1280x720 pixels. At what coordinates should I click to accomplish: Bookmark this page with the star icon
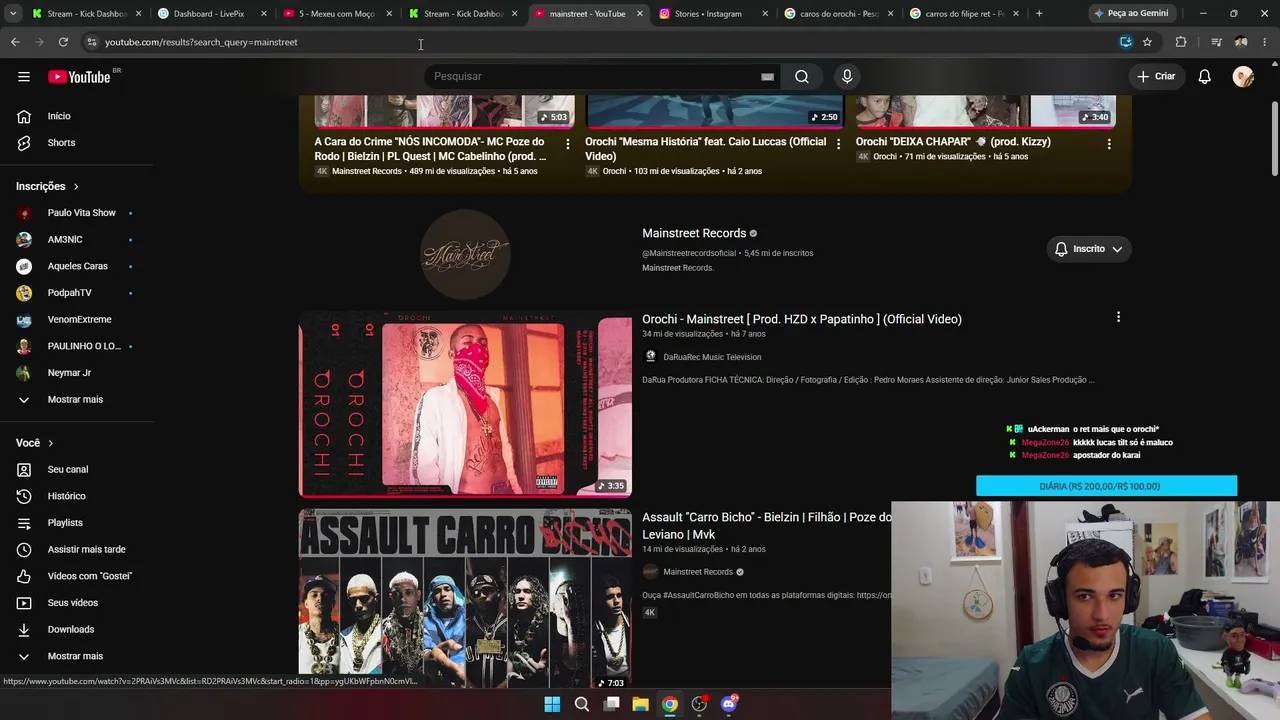1147,42
